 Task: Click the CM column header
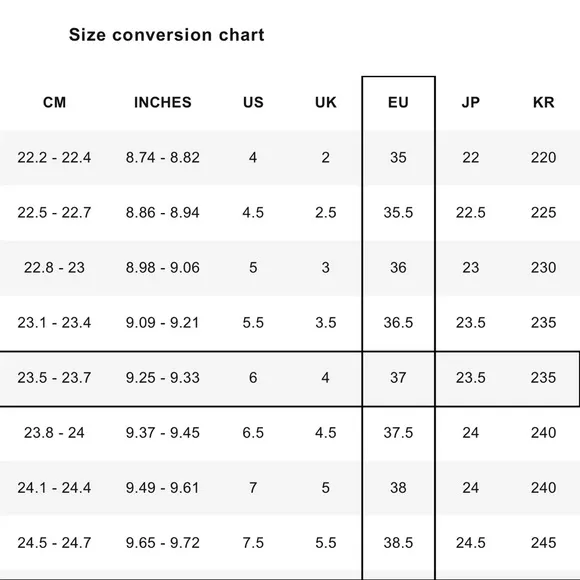tap(54, 102)
